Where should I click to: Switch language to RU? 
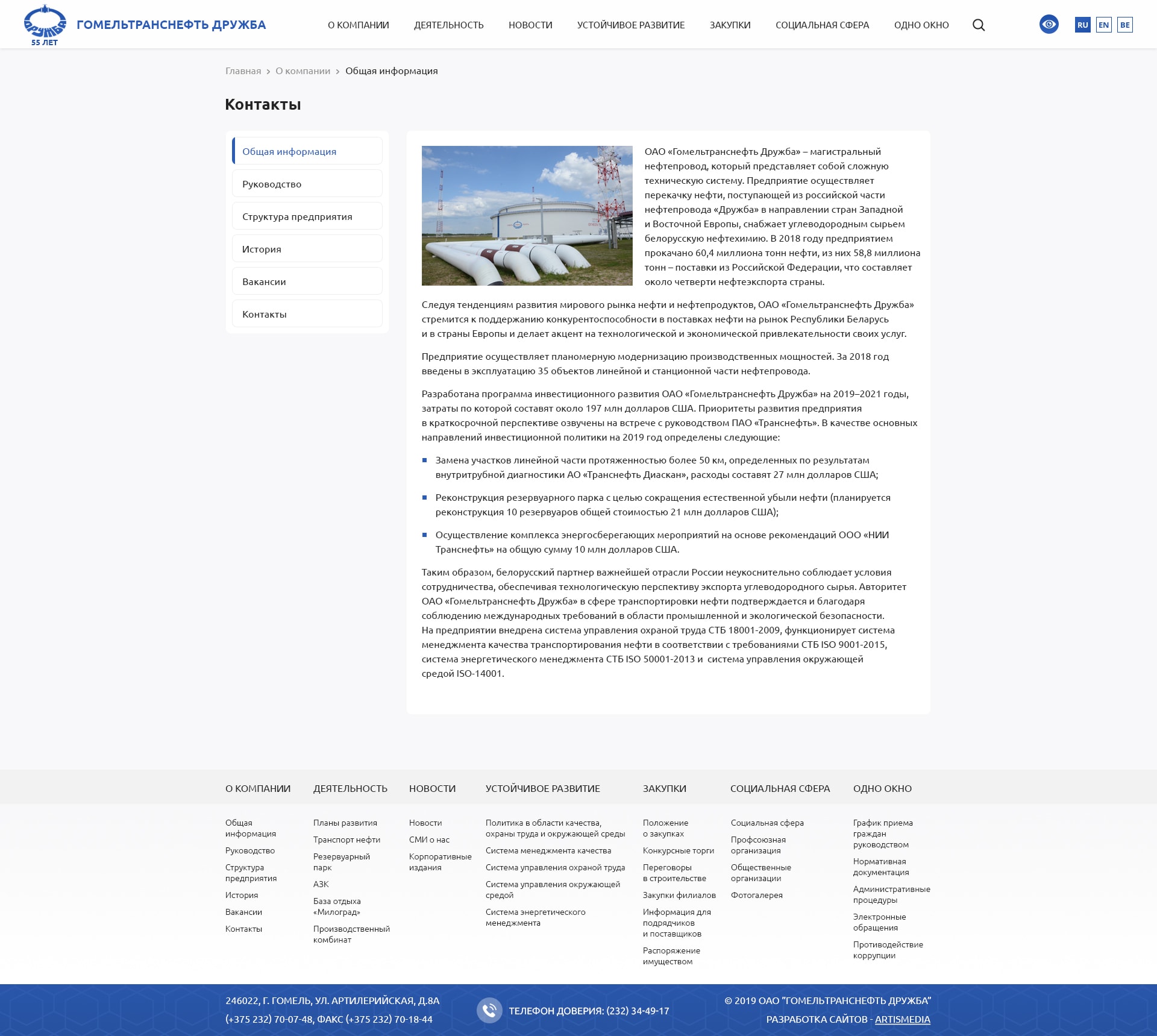click(1082, 25)
